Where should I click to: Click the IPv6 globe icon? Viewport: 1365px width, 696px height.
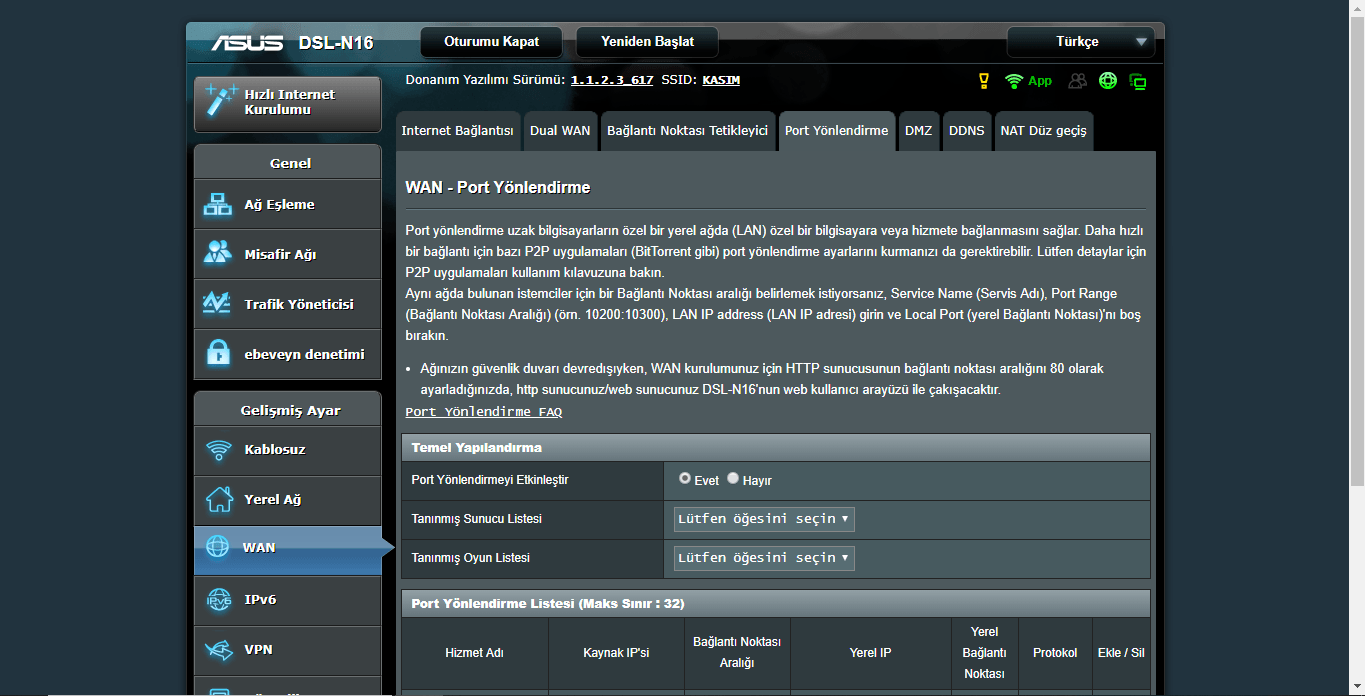(218, 600)
